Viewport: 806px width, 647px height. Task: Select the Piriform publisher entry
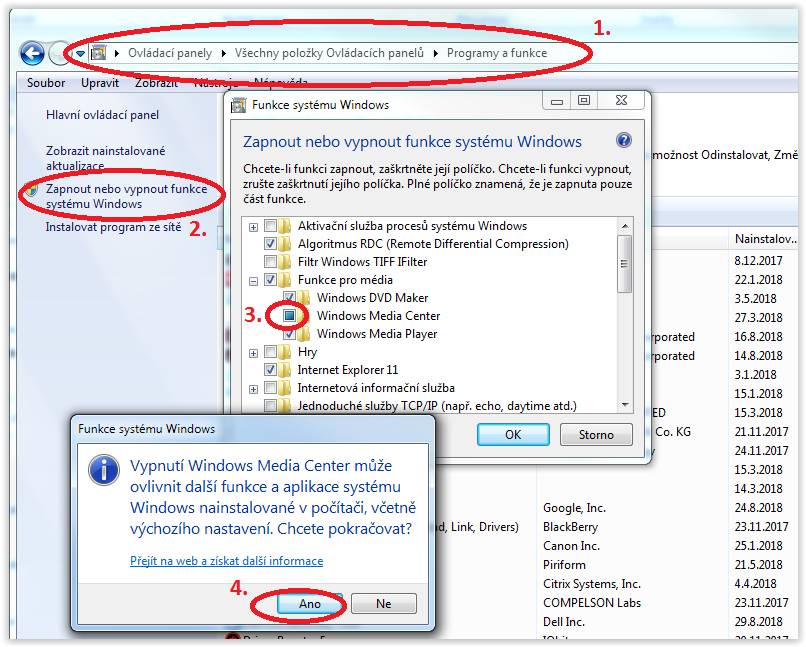564,565
